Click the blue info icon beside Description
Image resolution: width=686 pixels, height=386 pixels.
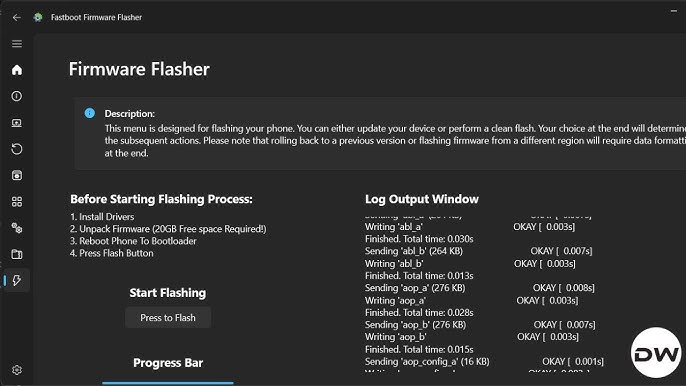(90, 113)
